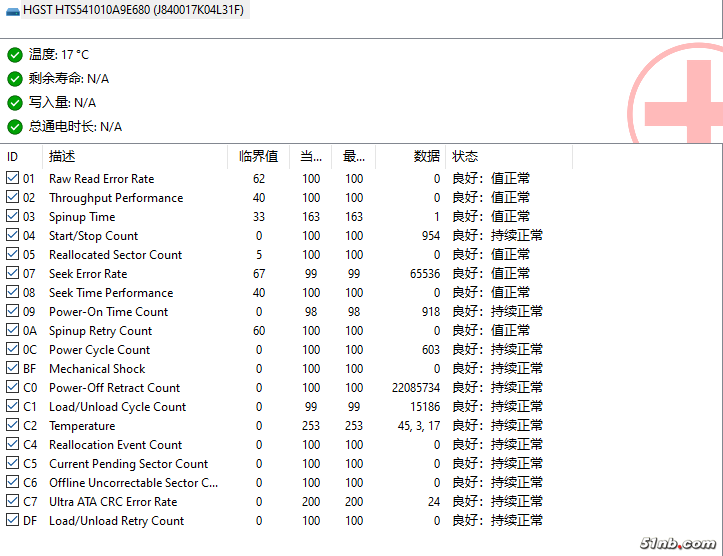Select the Load/Unload Cycle Count row
The height and width of the screenshot is (556, 723).
(x=117, y=407)
